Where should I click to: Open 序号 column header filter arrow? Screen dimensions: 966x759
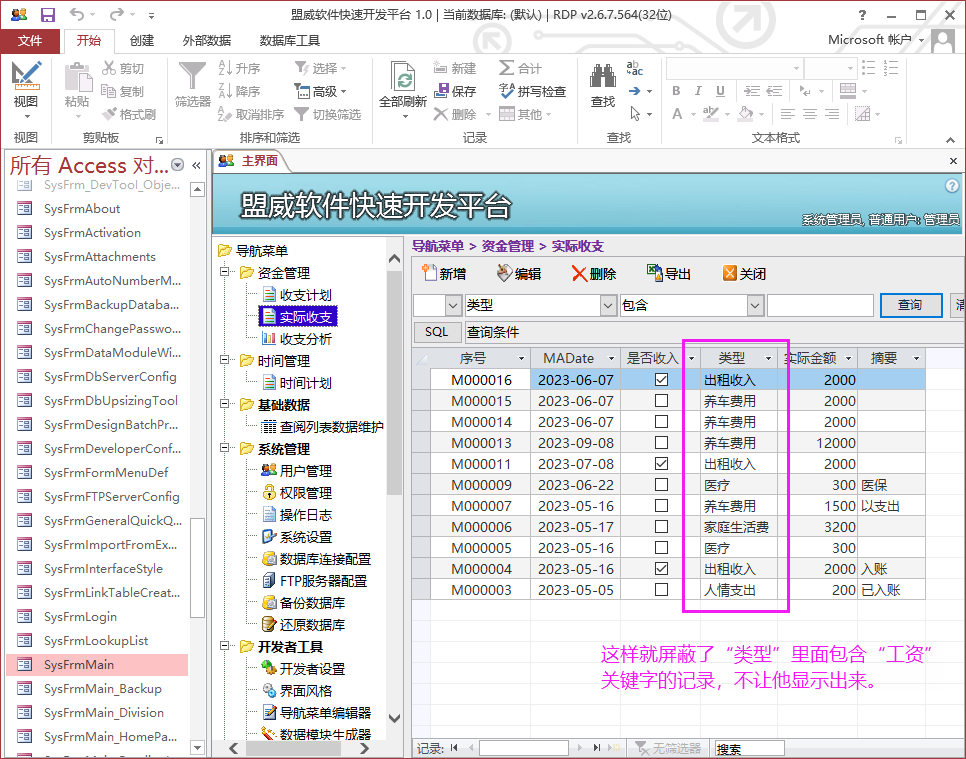pos(521,359)
